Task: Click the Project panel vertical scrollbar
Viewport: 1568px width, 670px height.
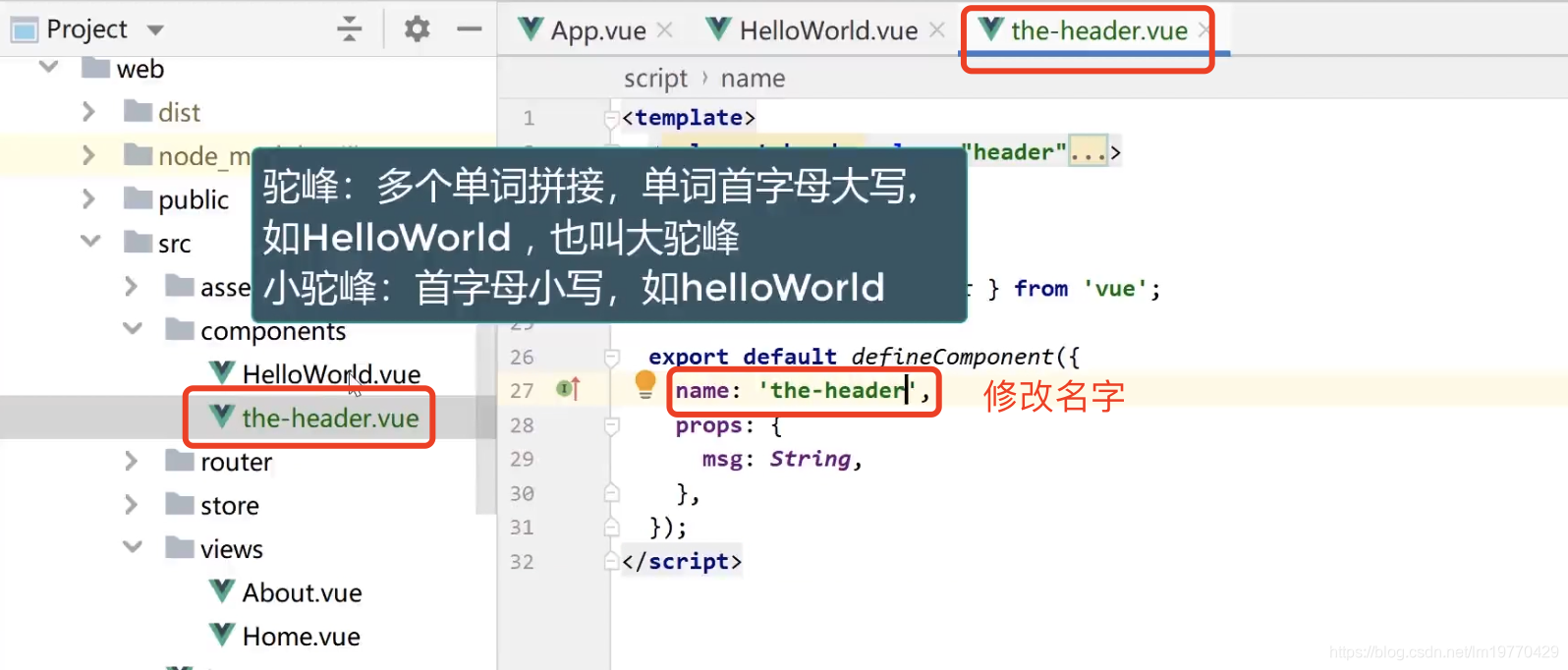Action: click(485, 418)
